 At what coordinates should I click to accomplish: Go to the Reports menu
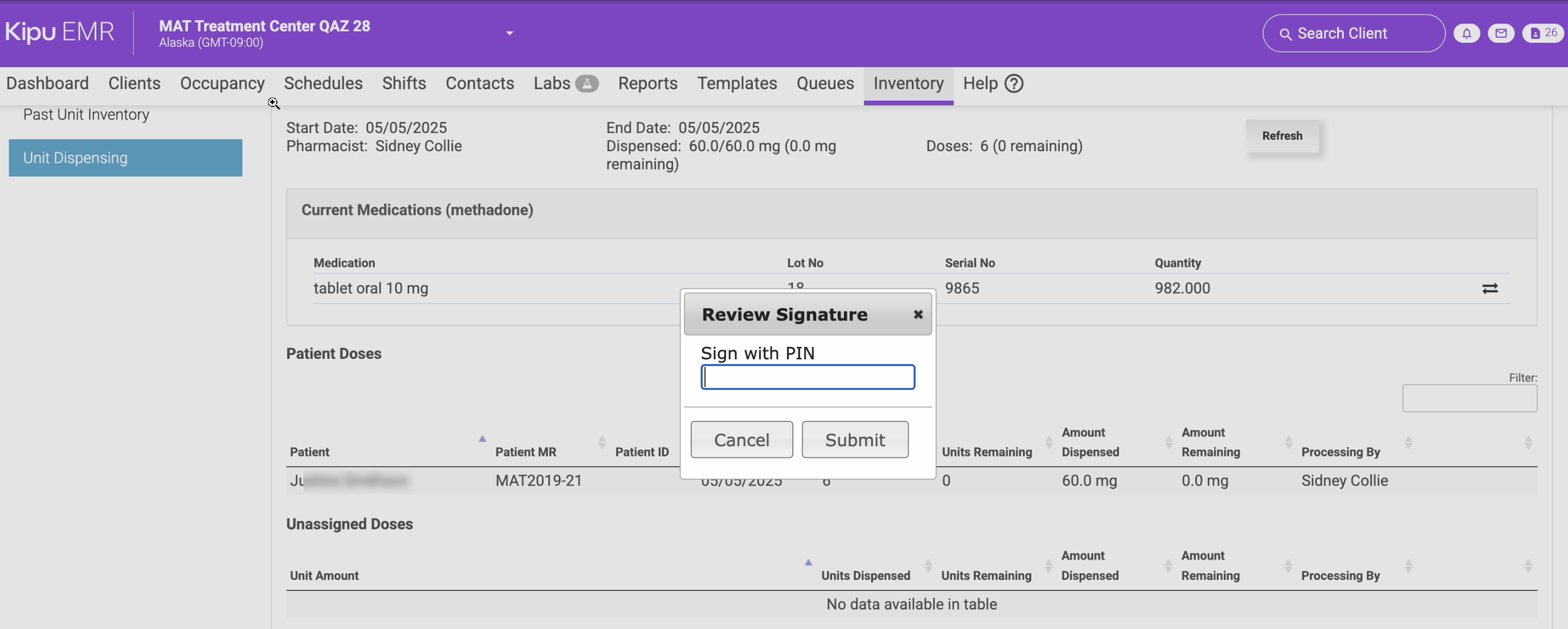pos(647,83)
